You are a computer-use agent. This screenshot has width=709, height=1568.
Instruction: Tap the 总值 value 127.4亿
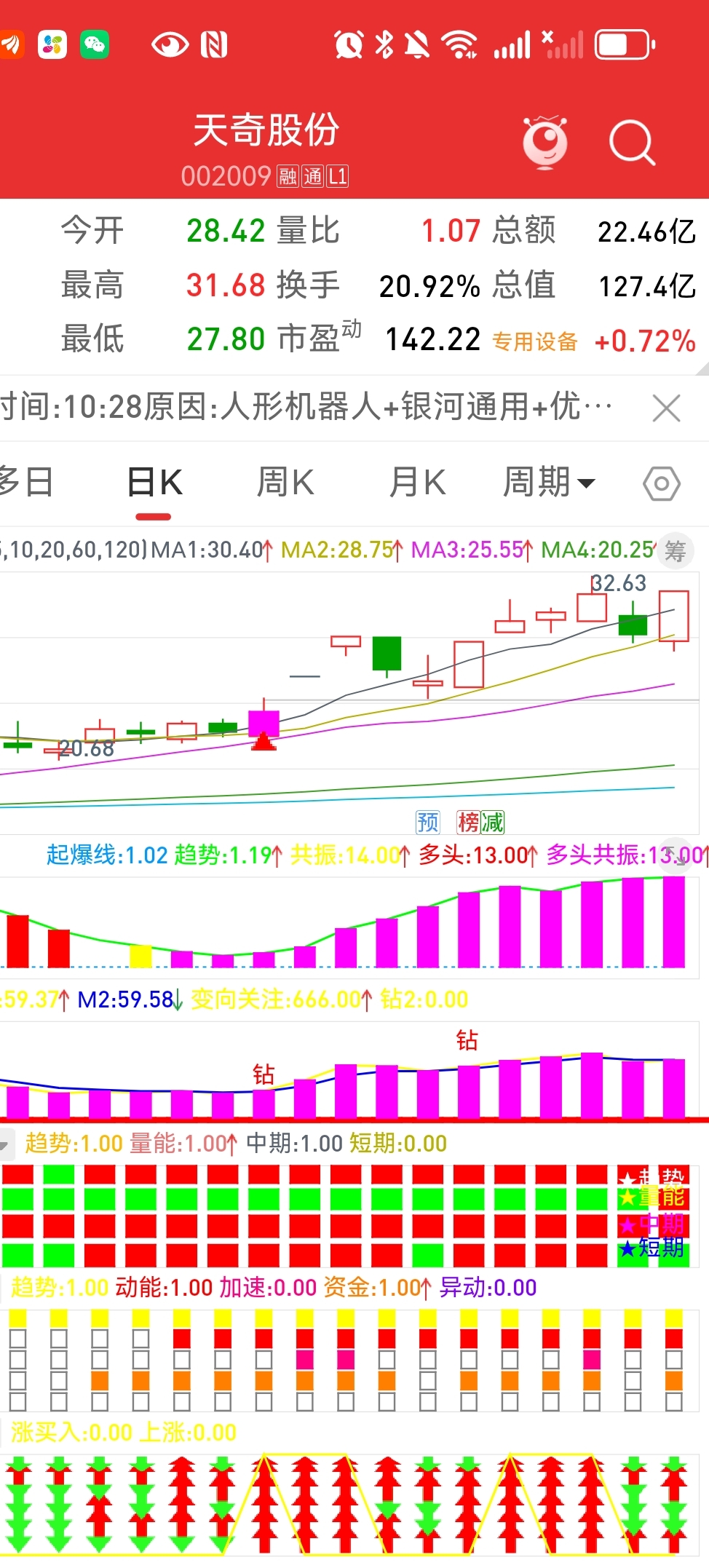point(647,286)
